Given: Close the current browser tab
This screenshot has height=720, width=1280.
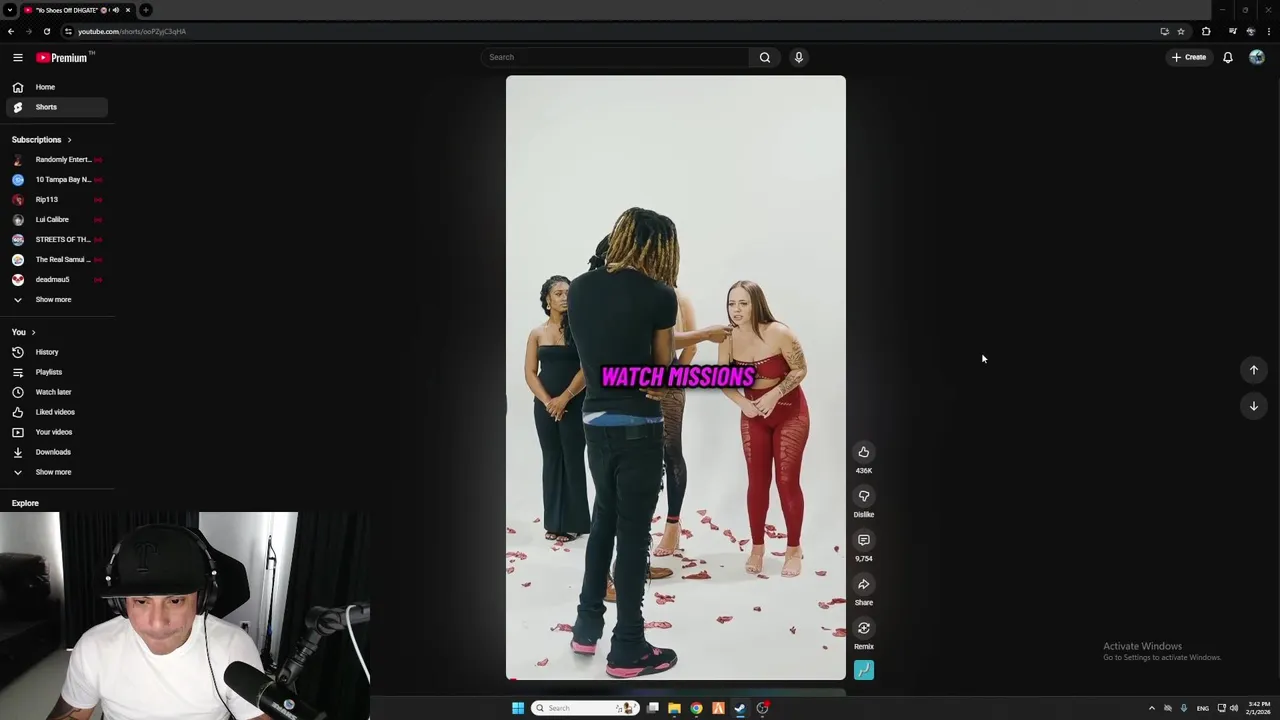Looking at the screenshot, I should (128, 10).
